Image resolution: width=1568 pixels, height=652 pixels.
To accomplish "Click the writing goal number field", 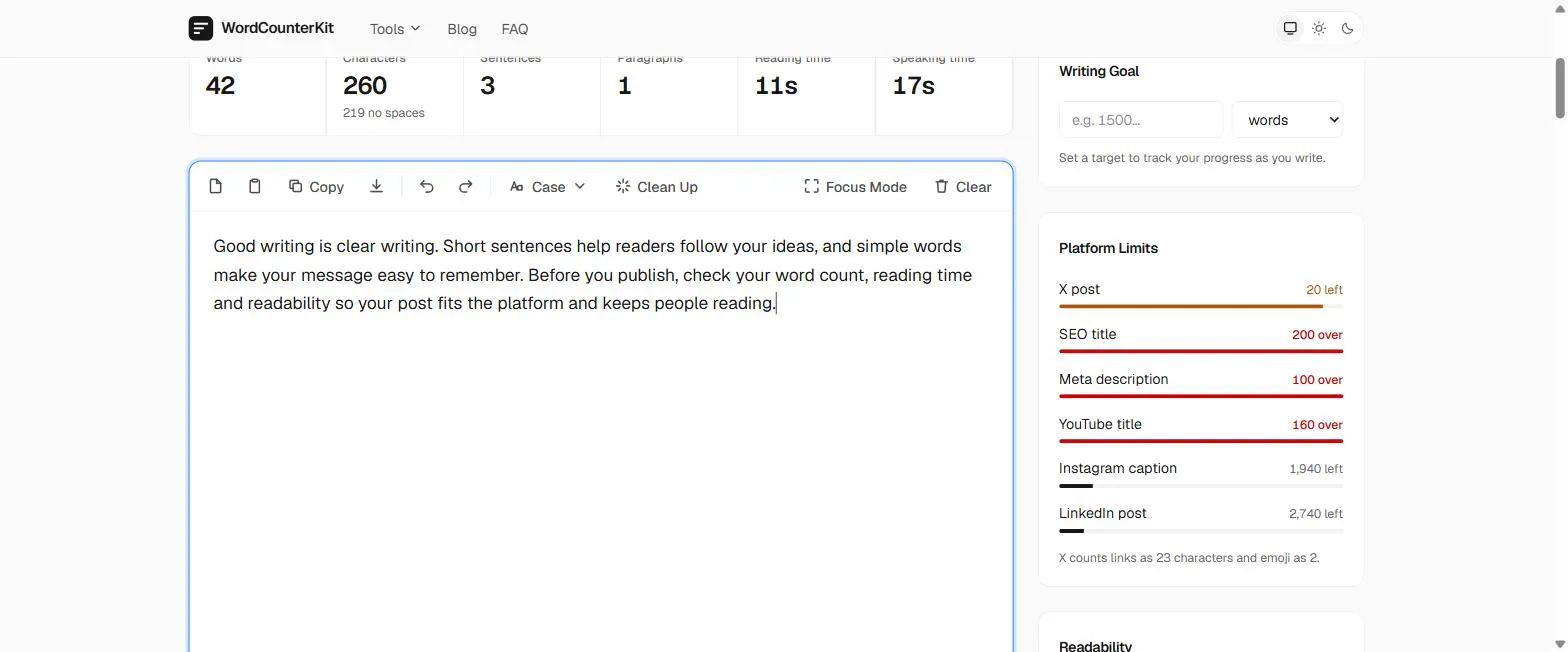I will point(1141,120).
